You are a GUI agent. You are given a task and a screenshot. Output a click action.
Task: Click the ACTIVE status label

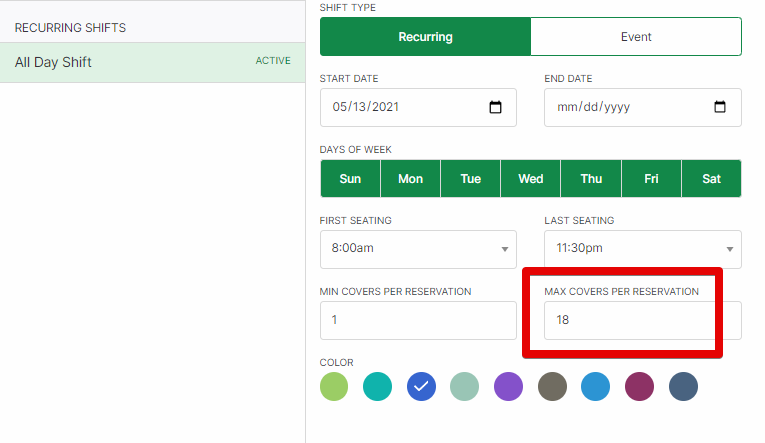273,60
